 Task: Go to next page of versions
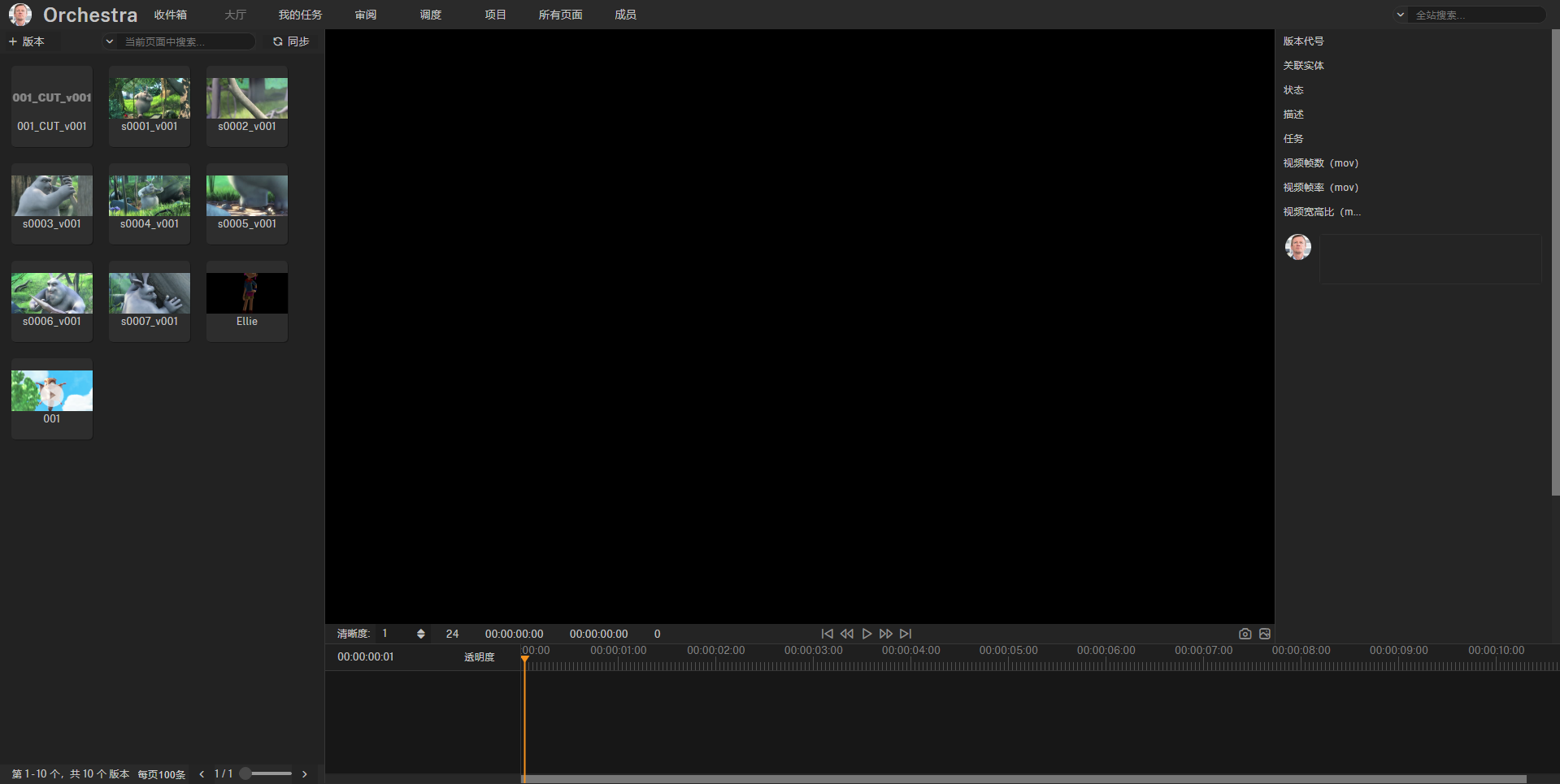(x=305, y=774)
